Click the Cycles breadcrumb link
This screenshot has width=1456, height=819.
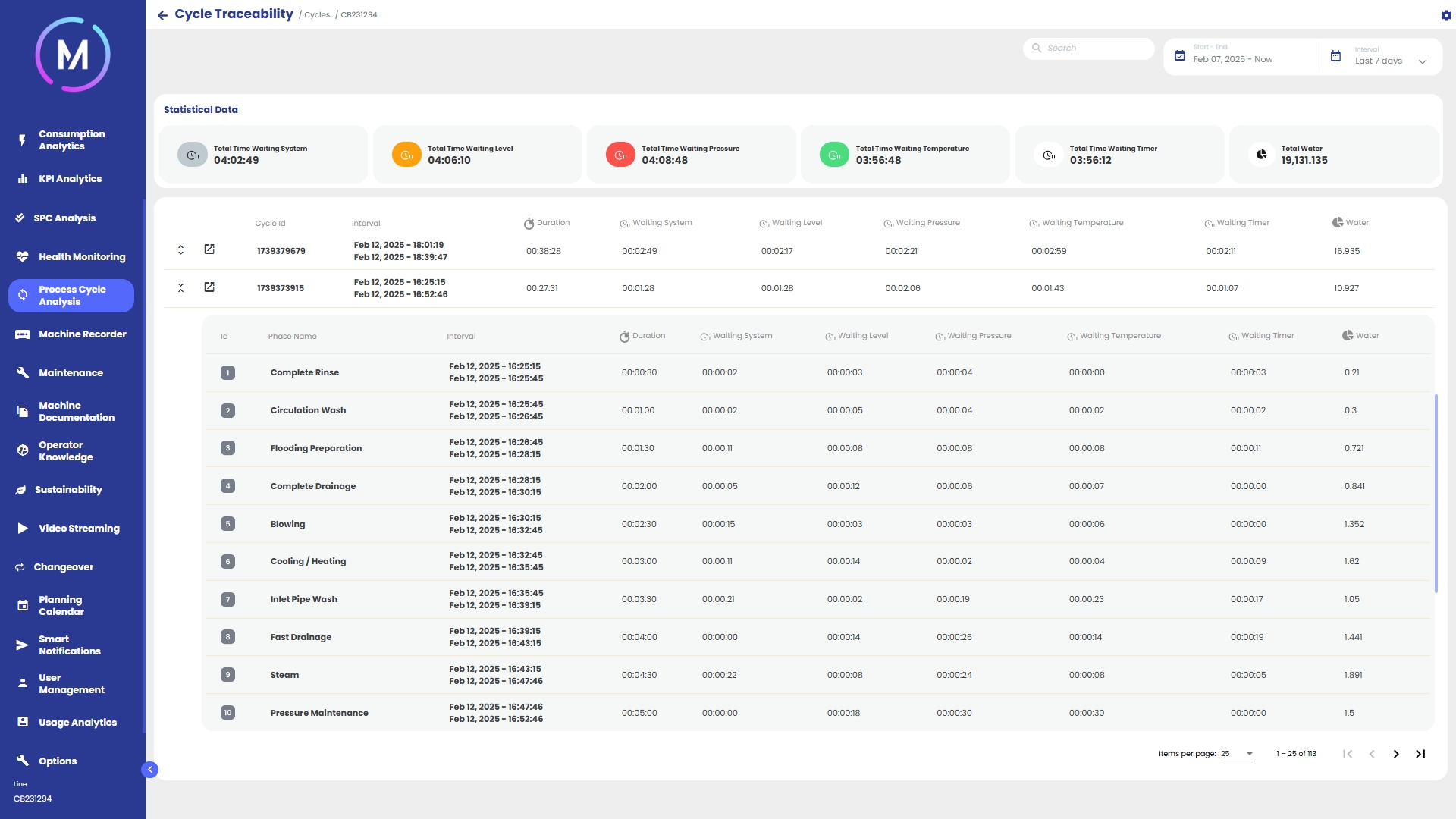317,15
